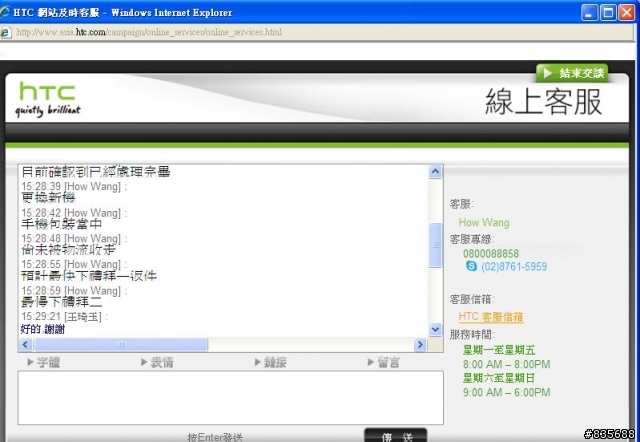This screenshot has width=640, height=442.
Task: Expand the 字體 font options
Action: [x=44, y=362]
